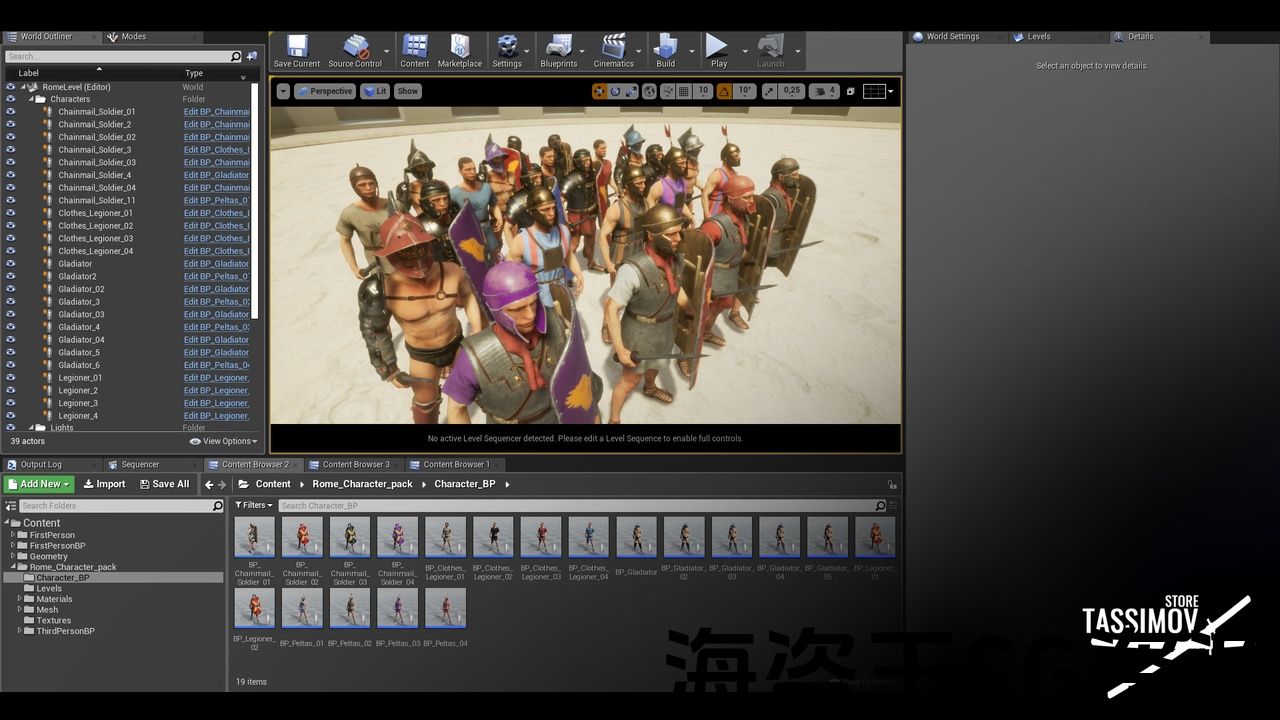Image resolution: width=1280 pixels, height=720 pixels.
Task: Toggle rotation angle snapping in the viewport
Action: (x=724, y=91)
